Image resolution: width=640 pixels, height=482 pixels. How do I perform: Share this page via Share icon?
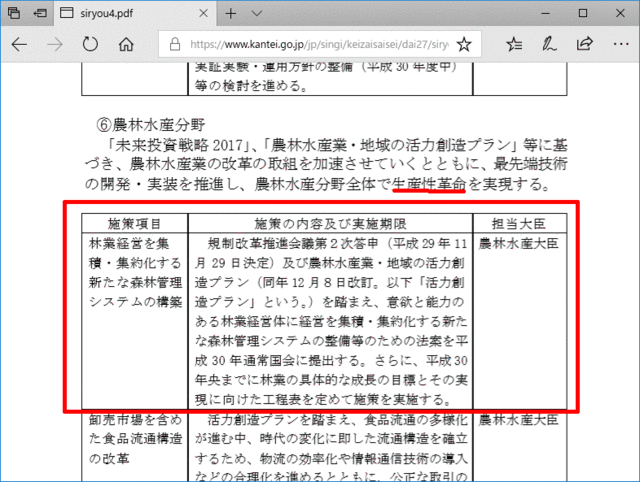584,45
